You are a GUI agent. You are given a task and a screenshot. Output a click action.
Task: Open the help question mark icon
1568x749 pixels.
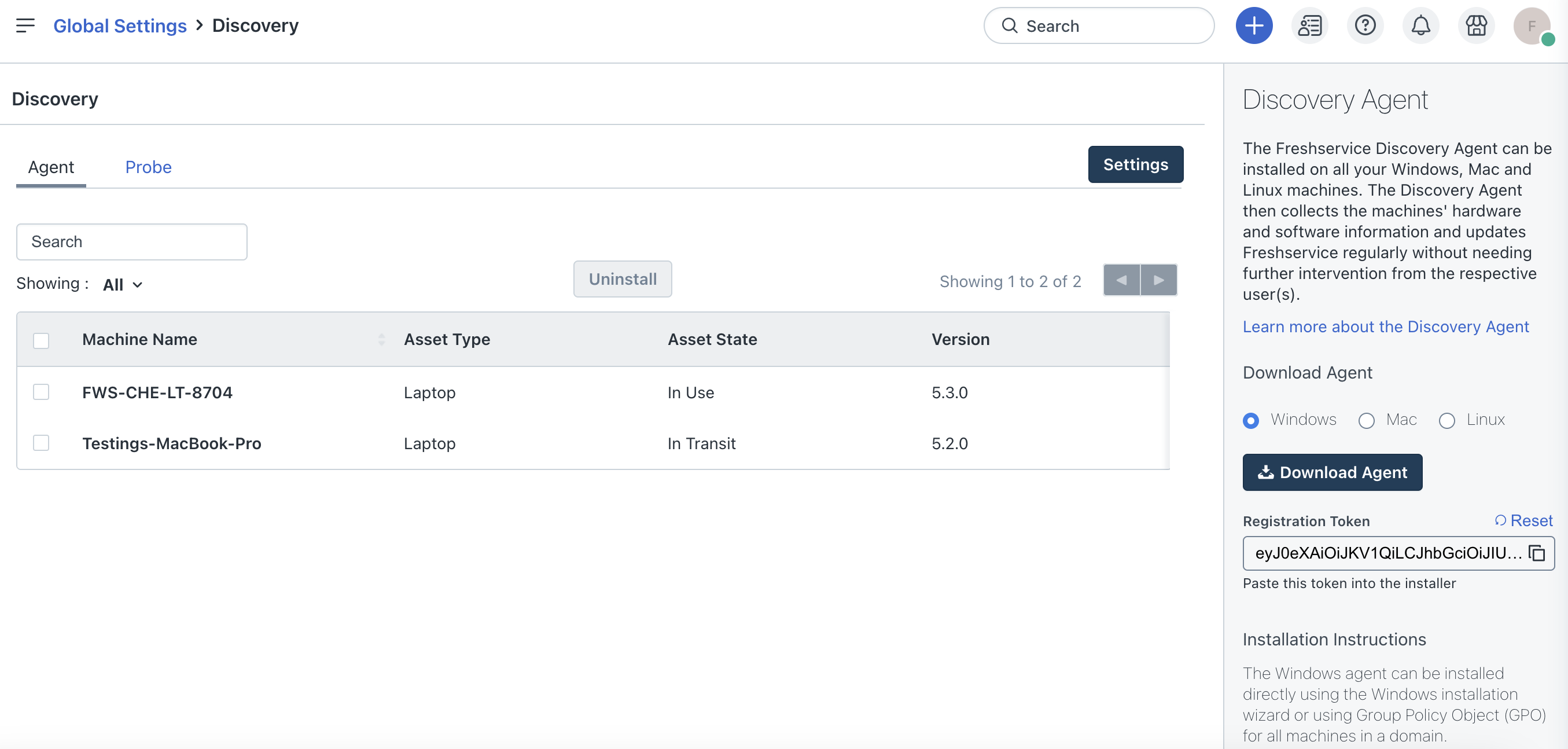[1365, 25]
